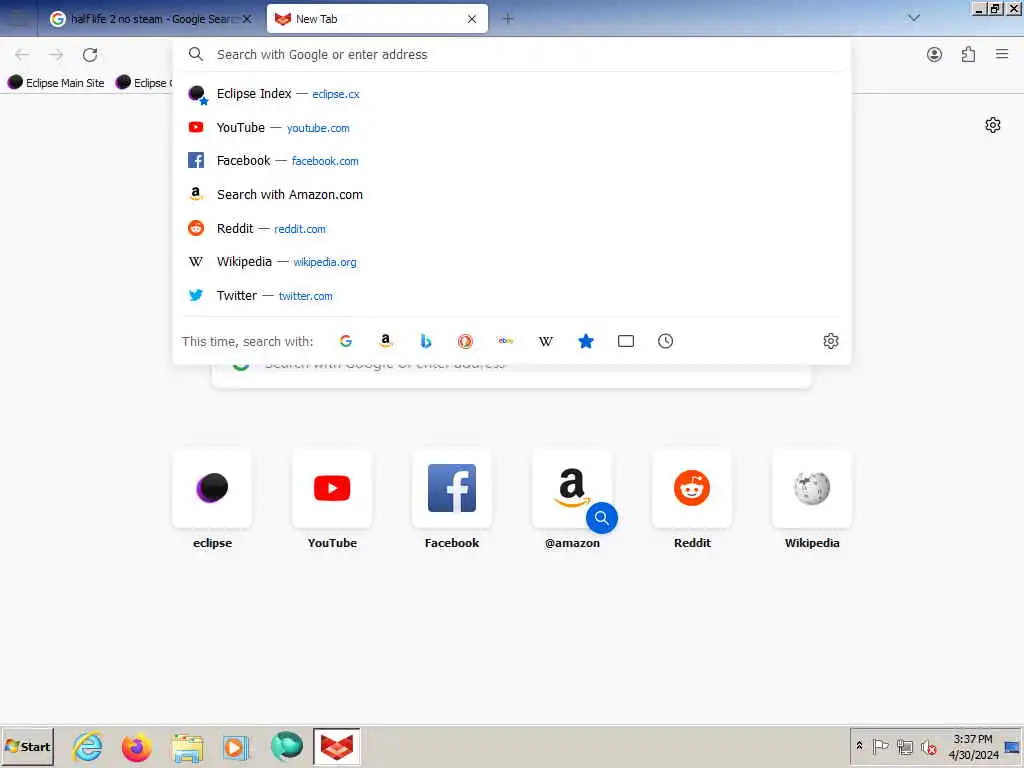The image size is (1024, 768).
Task: Open the account profile icon
Action: [x=935, y=55]
